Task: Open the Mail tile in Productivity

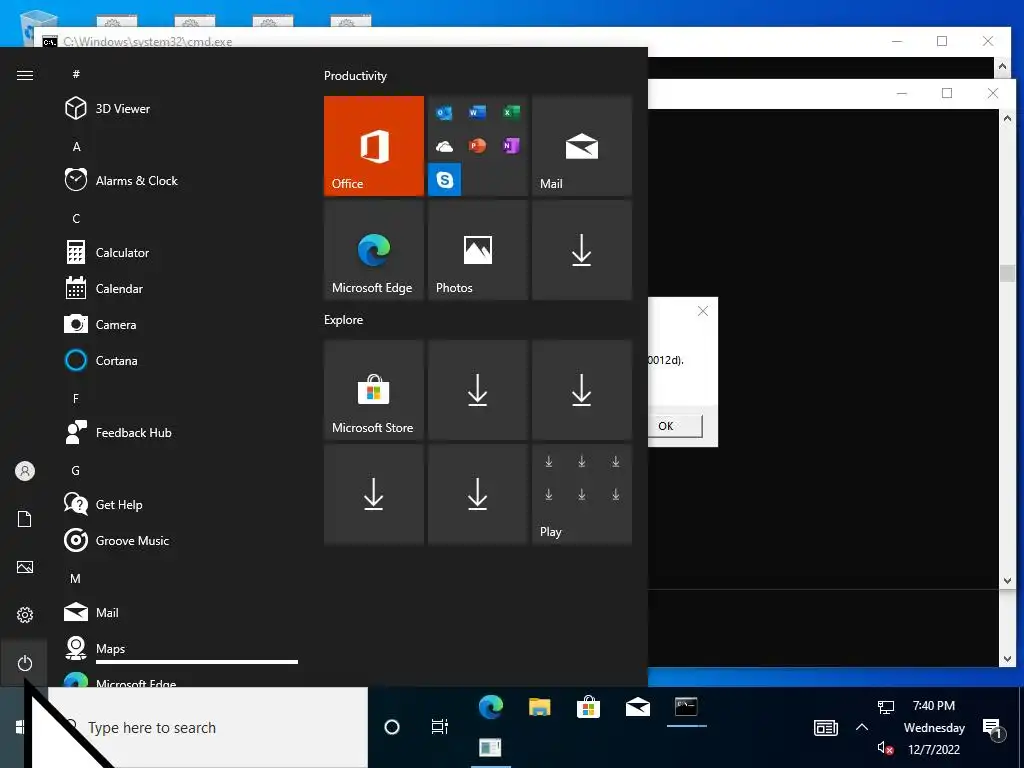Action: tap(582, 146)
